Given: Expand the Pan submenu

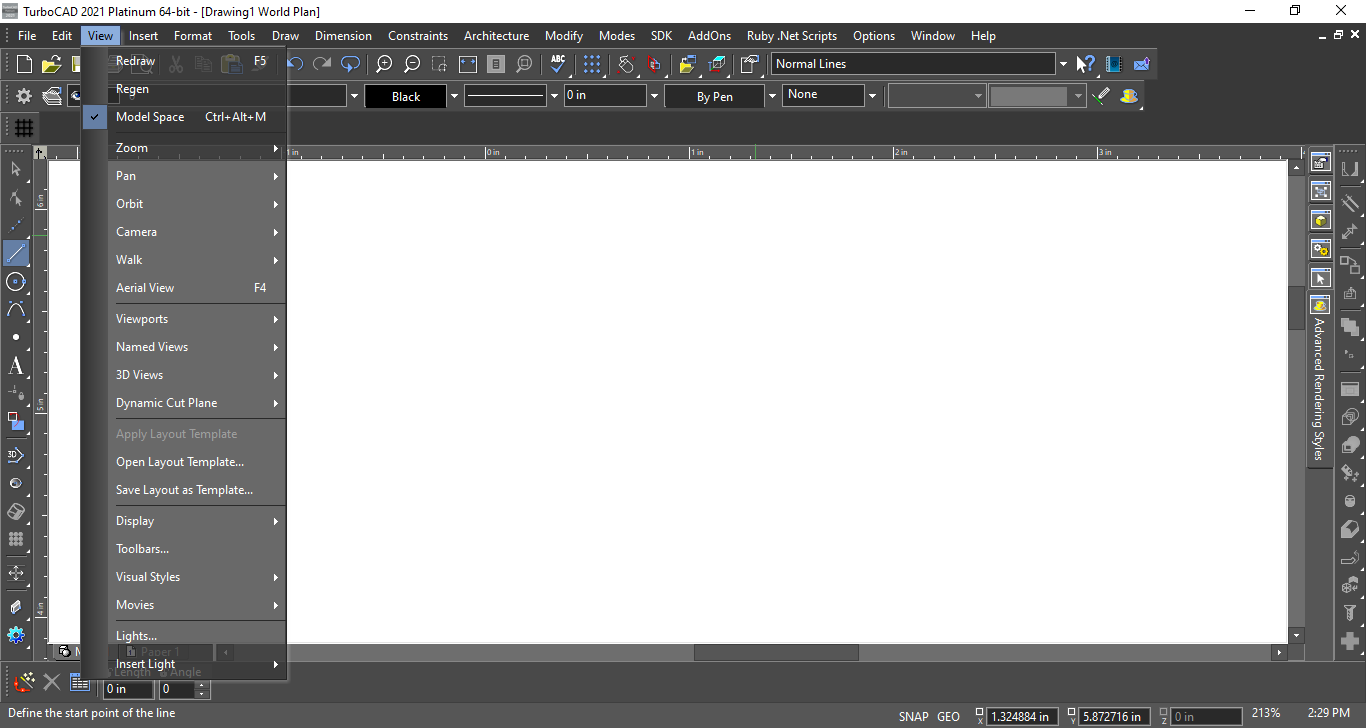Looking at the screenshot, I should click(184, 176).
